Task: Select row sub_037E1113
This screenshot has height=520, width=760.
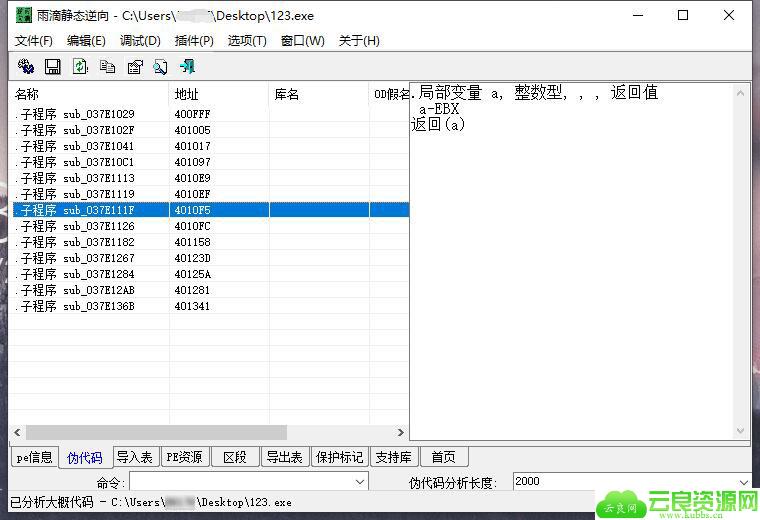Action: click(209, 178)
